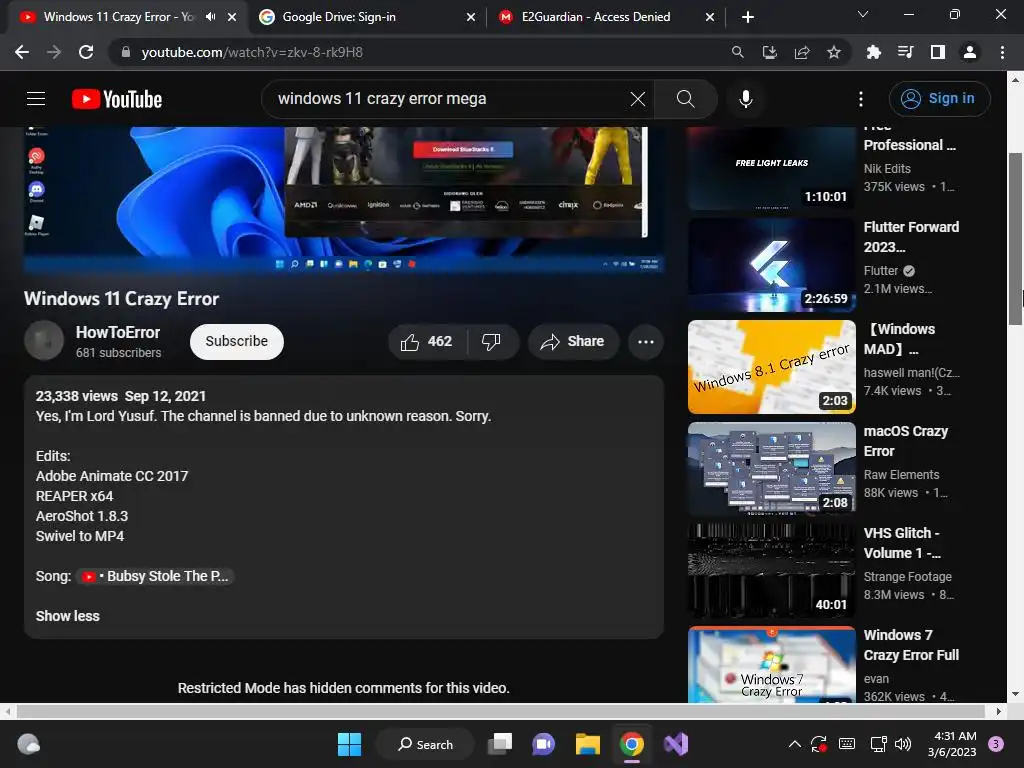The width and height of the screenshot is (1024, 768).
Task: Open Chrome tab search dropdown
Action: [863, 14]
